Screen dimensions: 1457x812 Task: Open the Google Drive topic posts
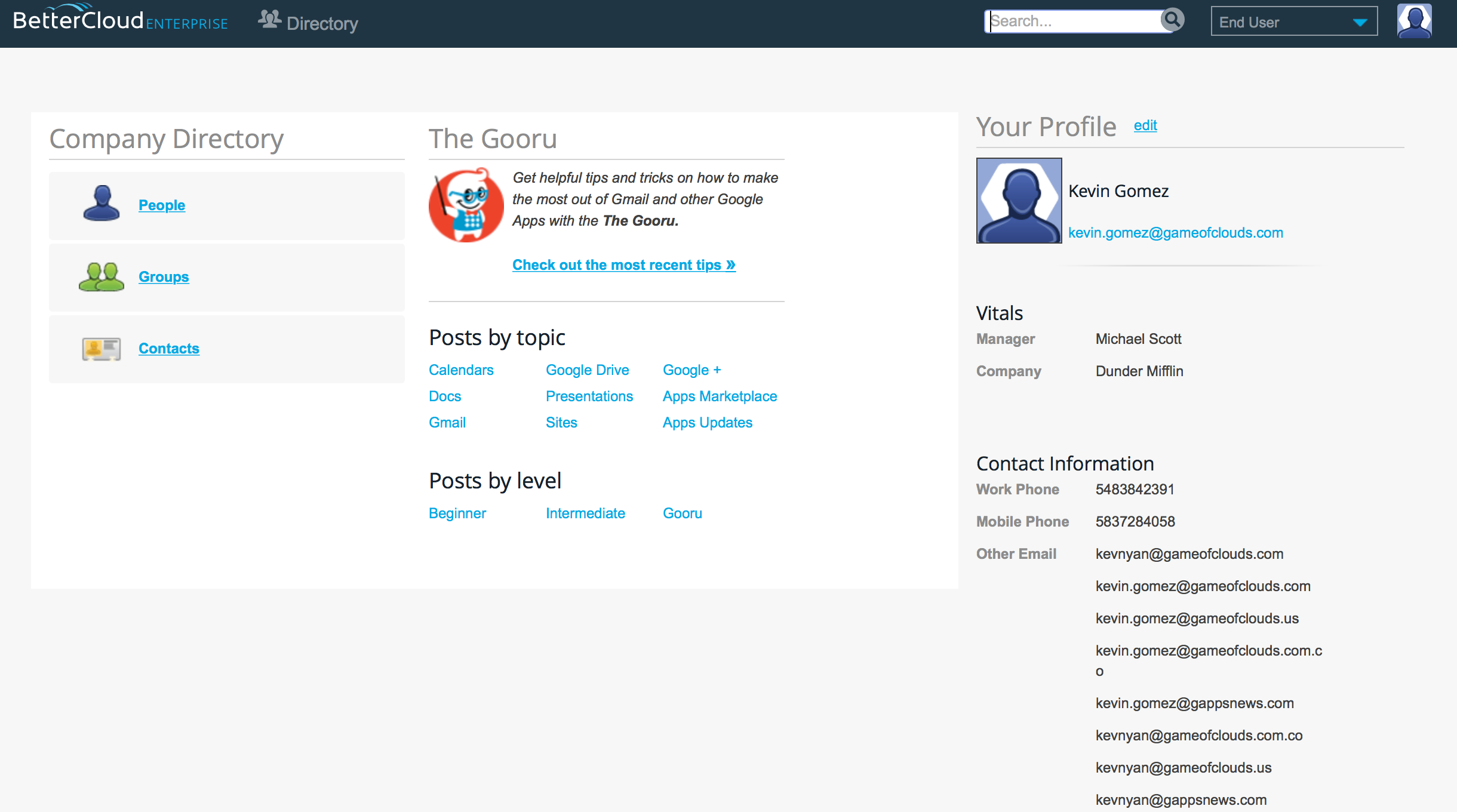tap(588, 370)
